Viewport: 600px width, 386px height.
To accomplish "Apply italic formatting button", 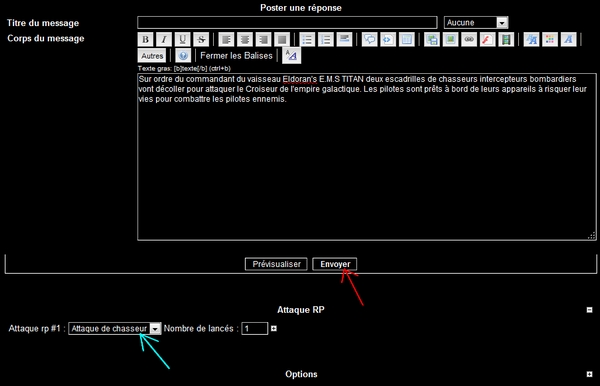I will click(x=164, y=39).
